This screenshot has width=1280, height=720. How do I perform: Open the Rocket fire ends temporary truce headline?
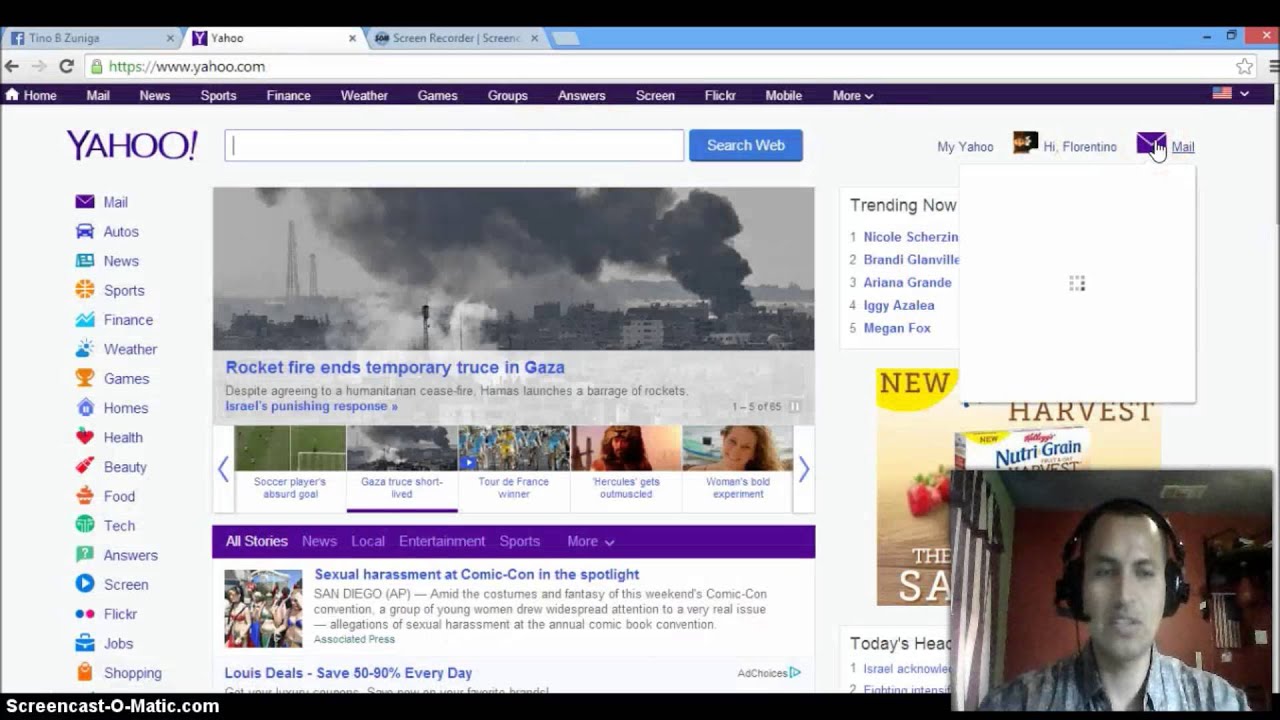click(395, 367)
